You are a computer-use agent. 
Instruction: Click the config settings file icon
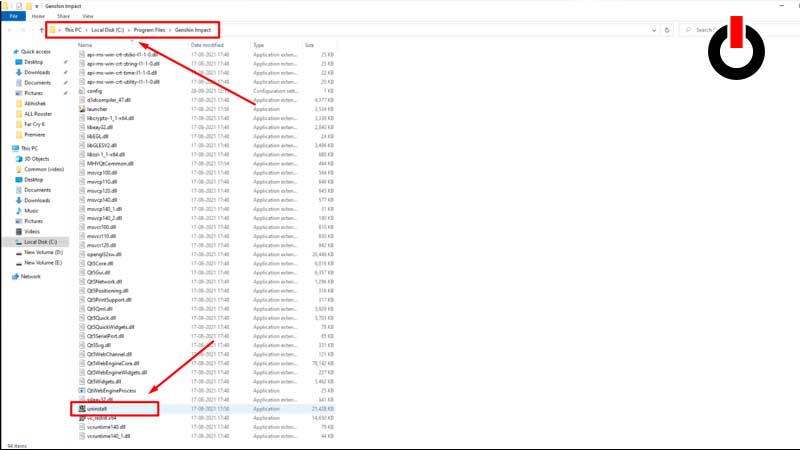82,91
